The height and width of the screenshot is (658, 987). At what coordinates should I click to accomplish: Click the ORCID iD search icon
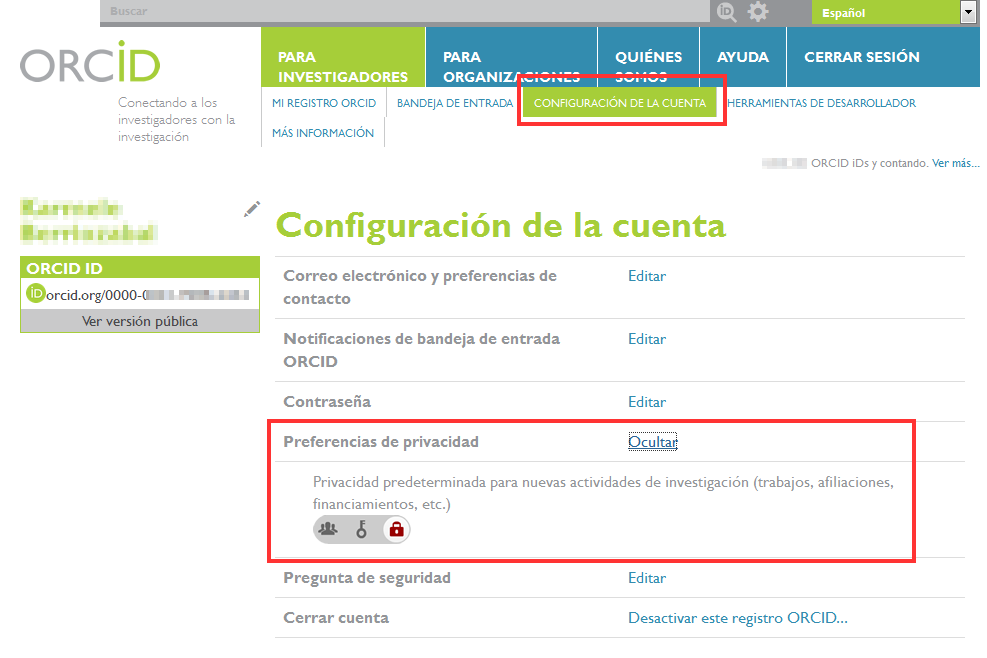[726, 11]
